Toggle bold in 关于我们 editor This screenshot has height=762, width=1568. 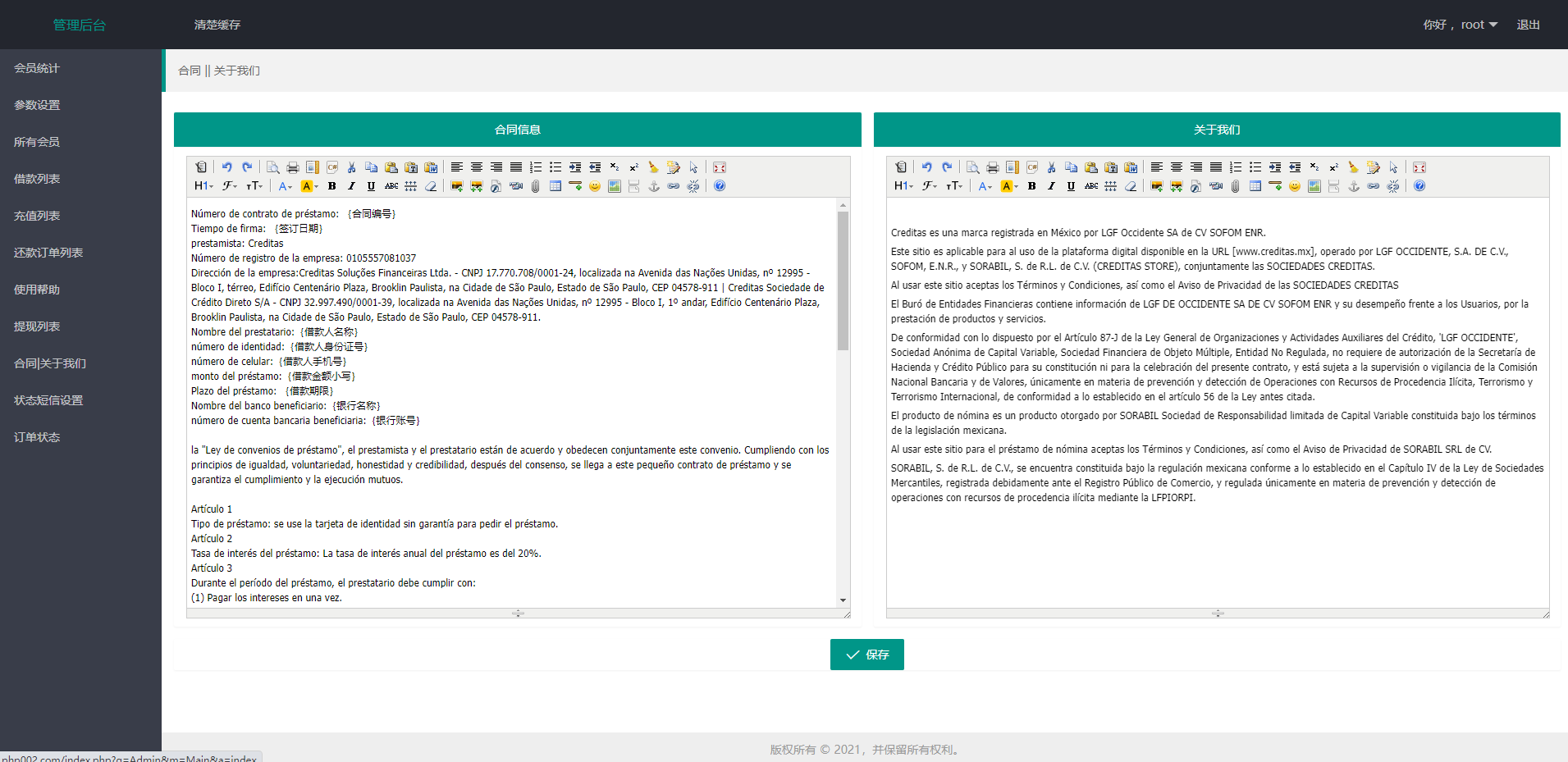coord(1032,186)
